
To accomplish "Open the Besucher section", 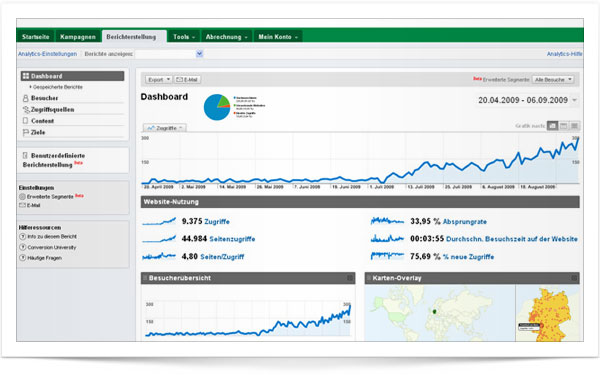I will [x=44, y=98].
